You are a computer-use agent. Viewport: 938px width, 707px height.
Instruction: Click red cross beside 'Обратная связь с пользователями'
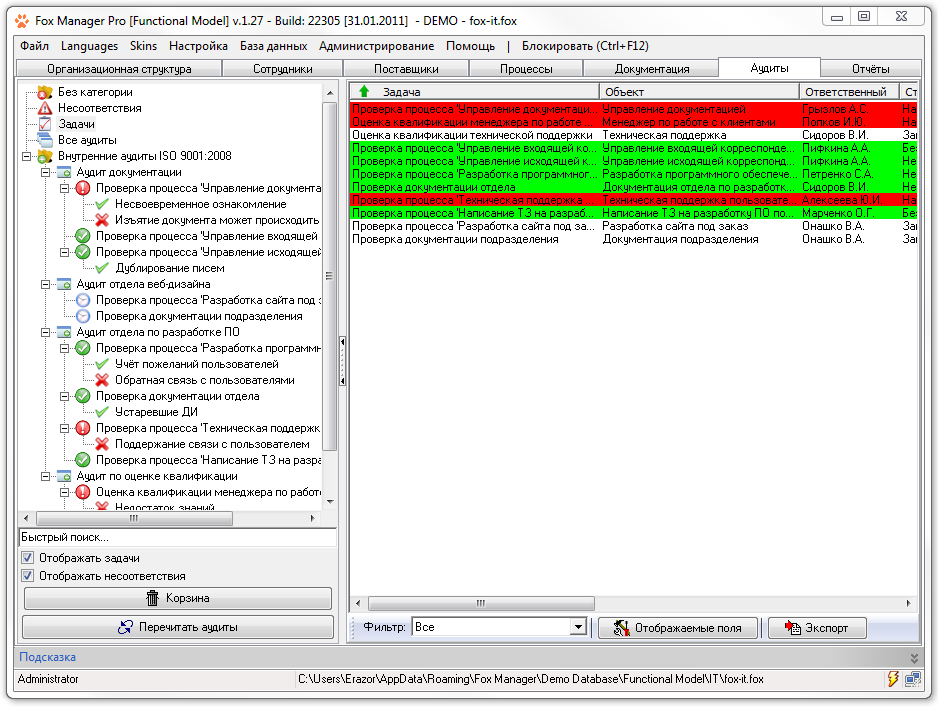pos(102,380)
